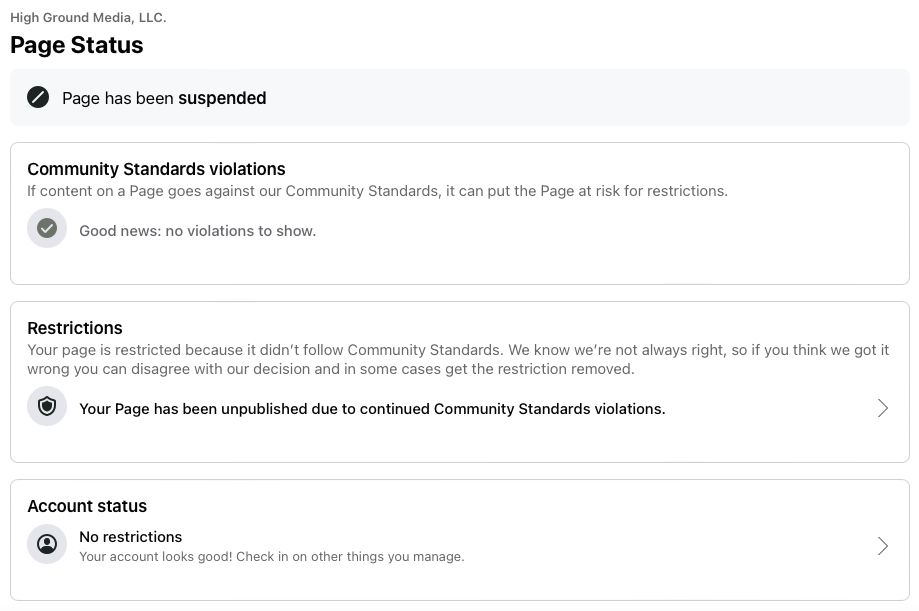The height and width of the screenshot is (611, 919).
Task: Click the profile icon under Account status
Action: [x=47, y=545]
